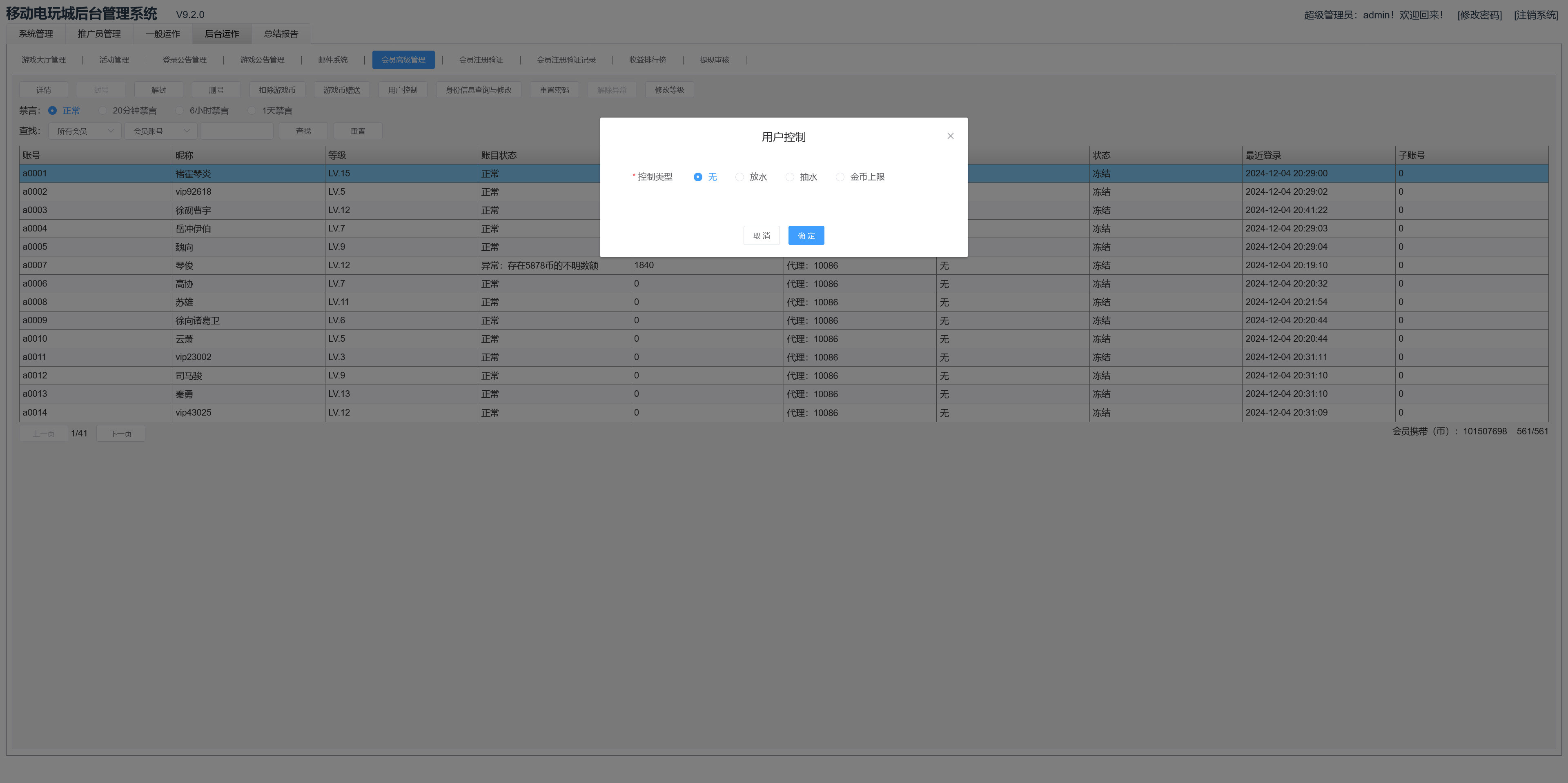1568x783 pixels.
Task: Open the 会员账号 search type dropdown
Action: point(161,131)
